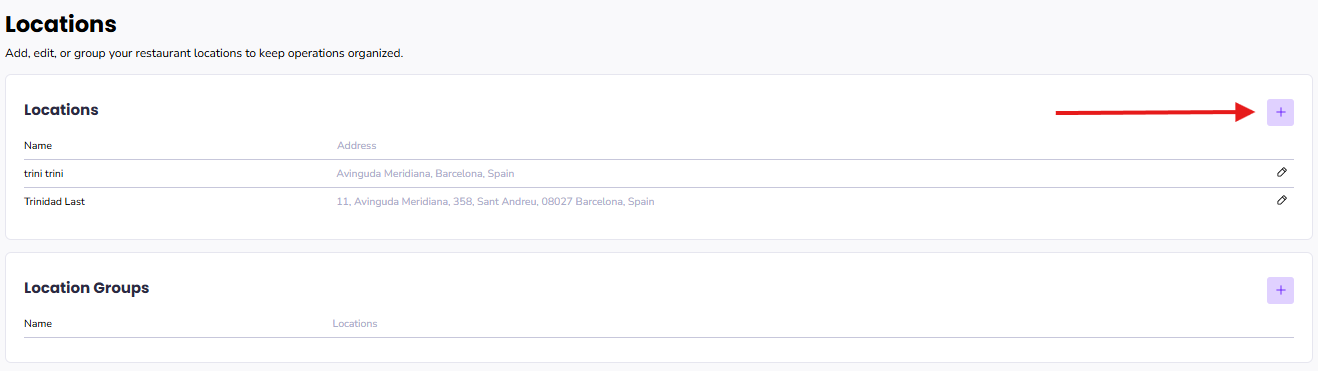Click the Locations card heading
Image resolution: width=1318 pixels, height=371 pixels.
pos(61,110)
